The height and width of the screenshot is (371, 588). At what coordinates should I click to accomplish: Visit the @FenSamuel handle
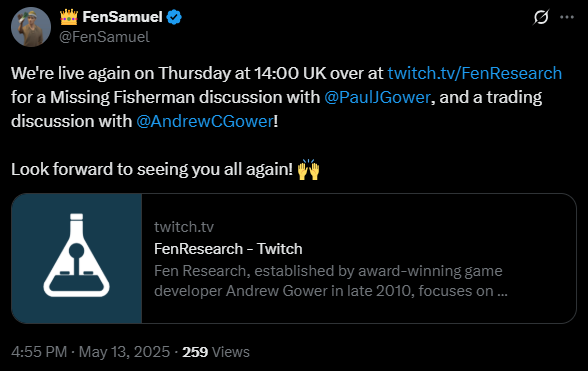[x=104, y=37]
